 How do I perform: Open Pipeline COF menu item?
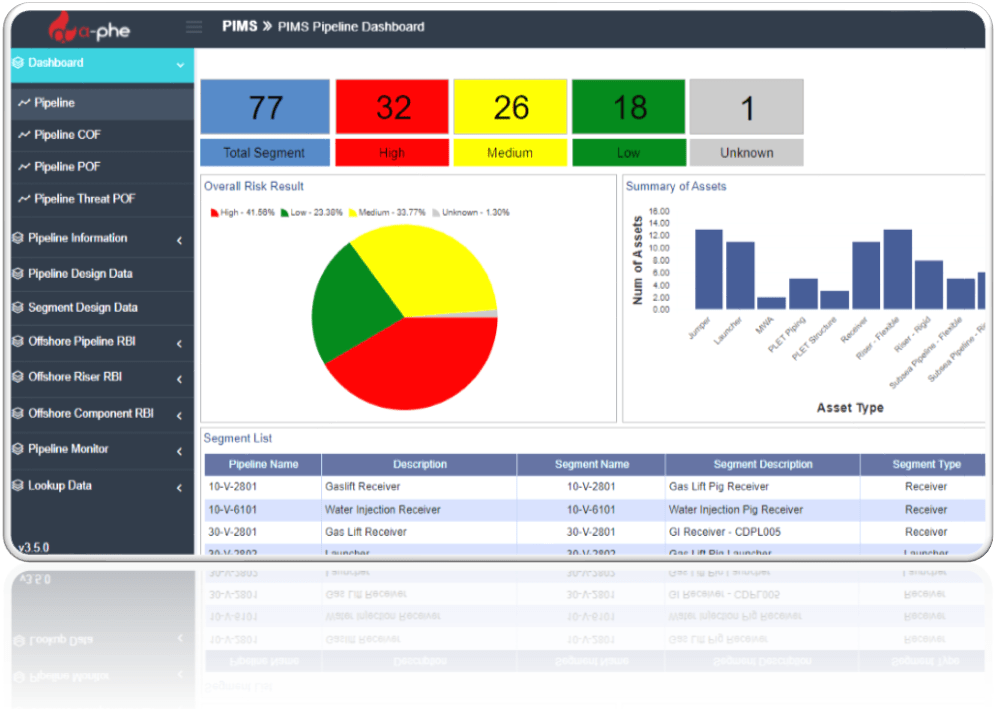pyautogui.click(x=103, y=135)
